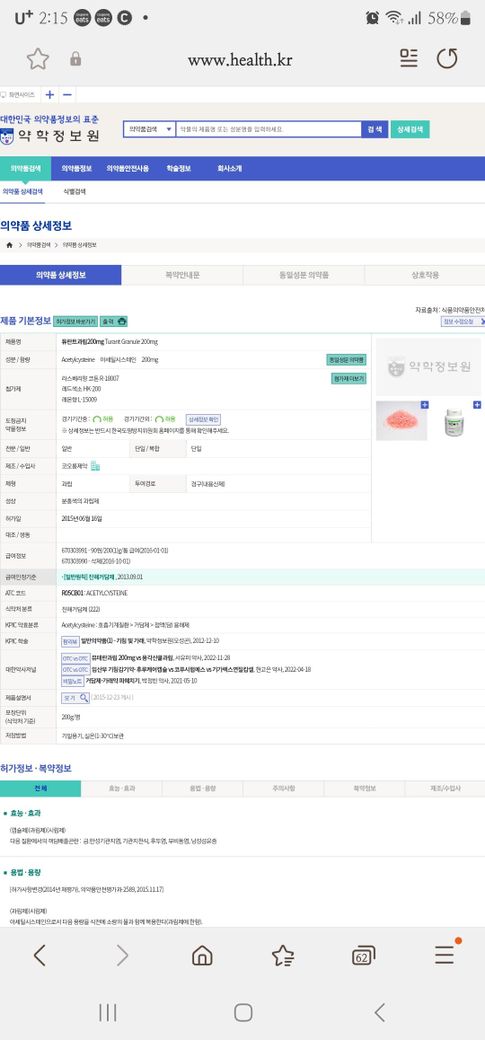Tap the padlock site security icon
Viewport: 485px width, 1040px height.
click(x=76, y=60)
